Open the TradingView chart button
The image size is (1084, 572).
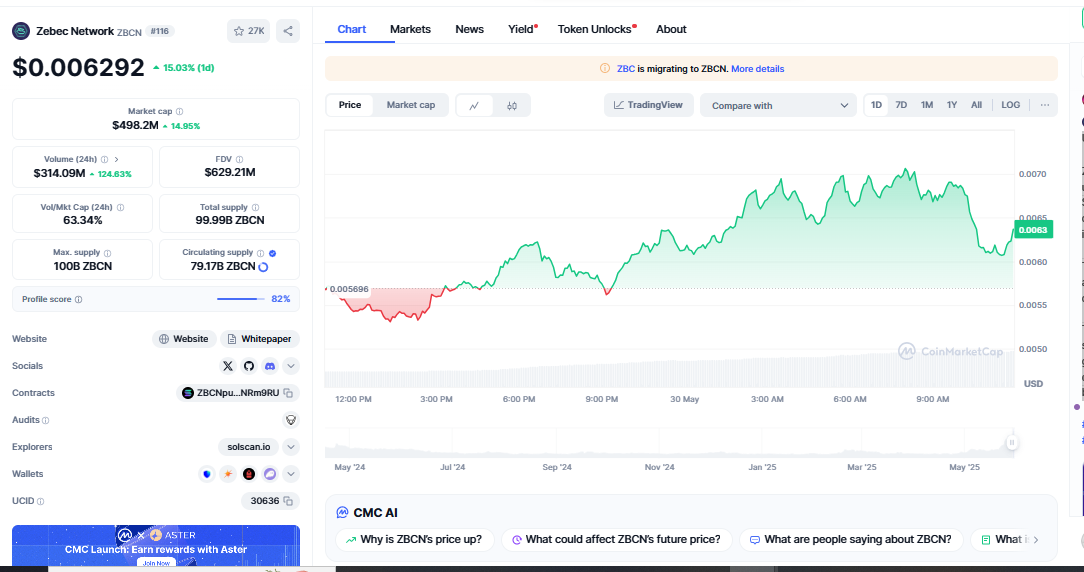click(x=648, y=105)
